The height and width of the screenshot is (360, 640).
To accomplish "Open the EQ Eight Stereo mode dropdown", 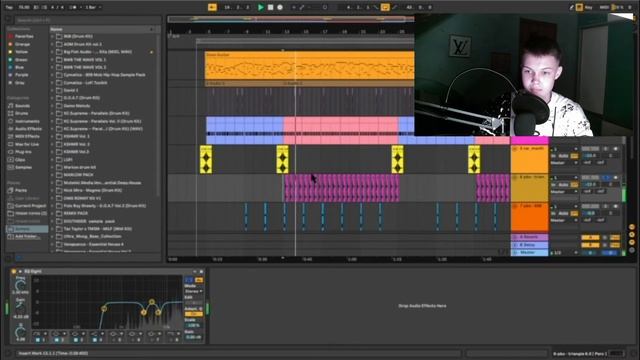I will coord(193,291).
